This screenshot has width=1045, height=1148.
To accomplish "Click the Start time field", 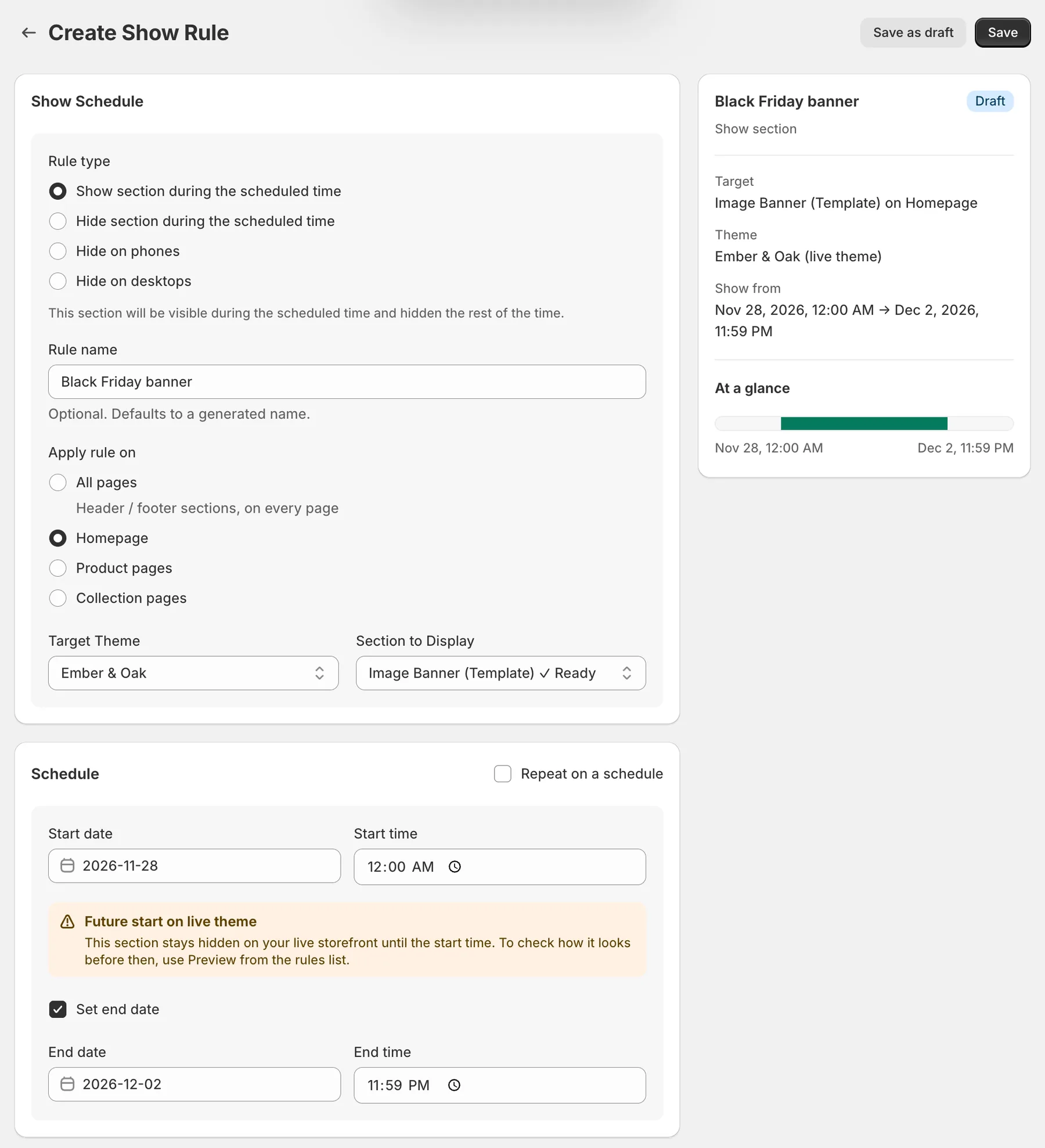I will tap(500, 867).
